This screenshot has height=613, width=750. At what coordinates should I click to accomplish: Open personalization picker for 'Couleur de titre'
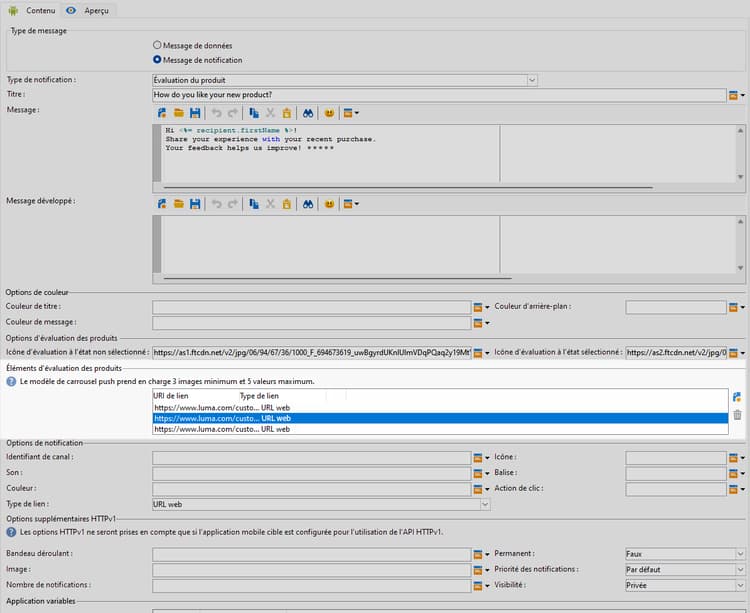(479, 307)
